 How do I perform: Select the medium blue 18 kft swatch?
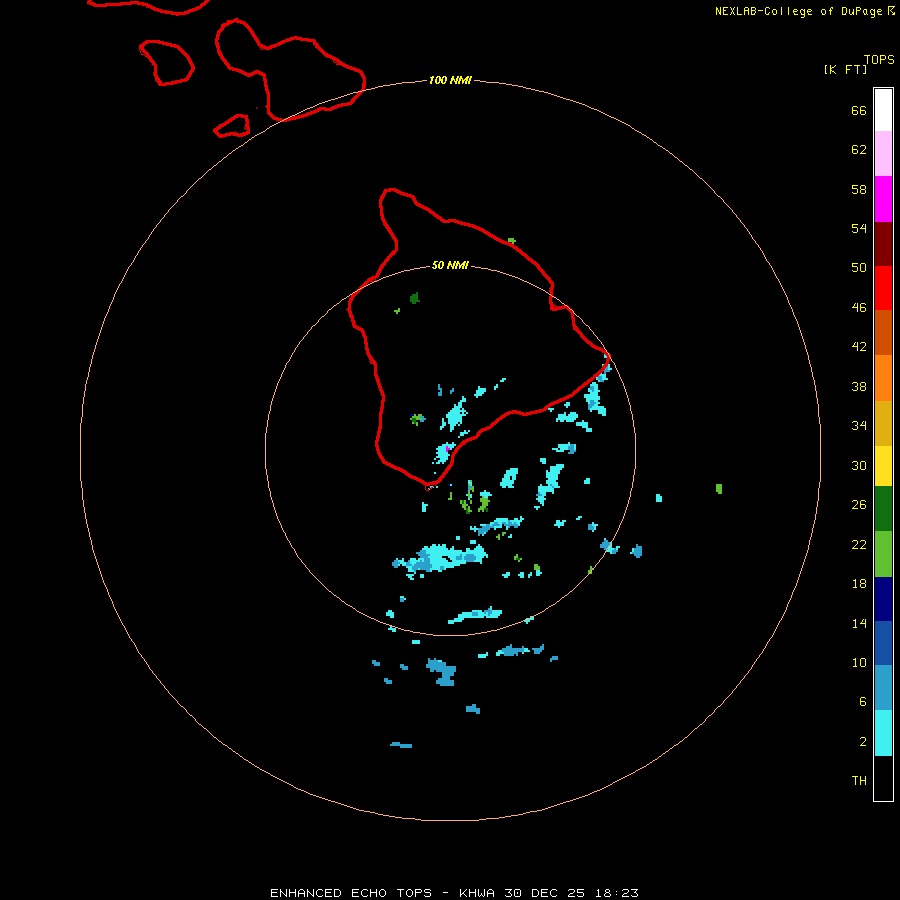883,643
